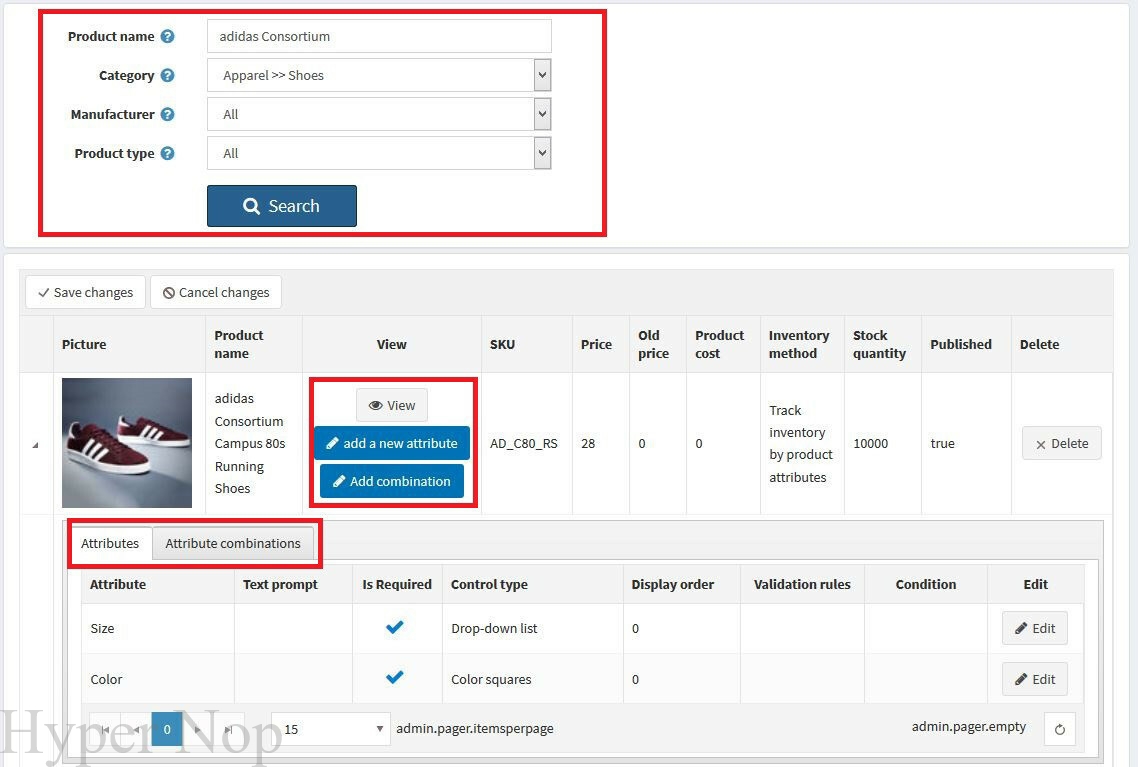Open the Manufacturer dropdown

(x=379, y=115)
